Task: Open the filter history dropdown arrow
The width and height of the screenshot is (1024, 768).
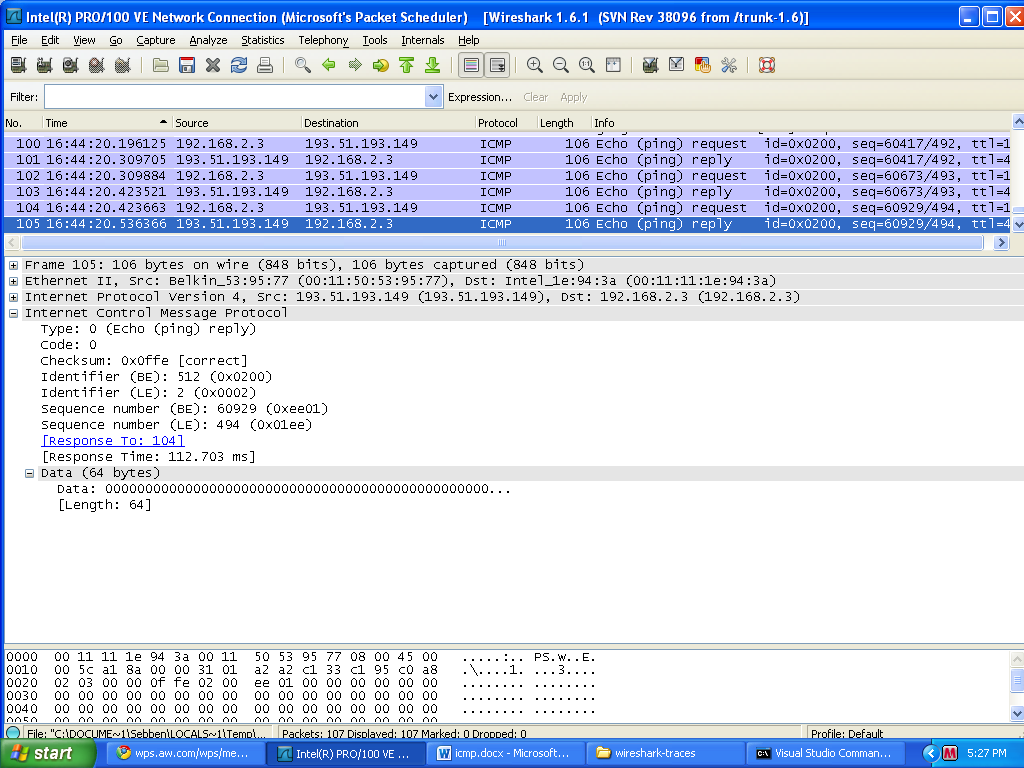Action: click(x=434, y=97)
